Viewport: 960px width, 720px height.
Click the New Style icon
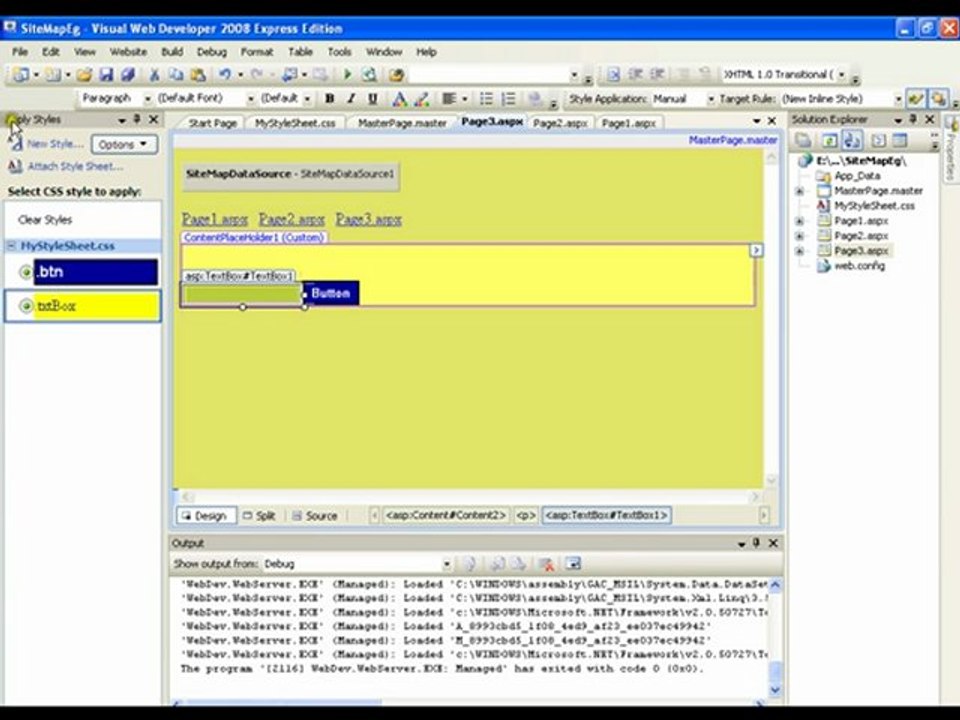pos(16,144)
